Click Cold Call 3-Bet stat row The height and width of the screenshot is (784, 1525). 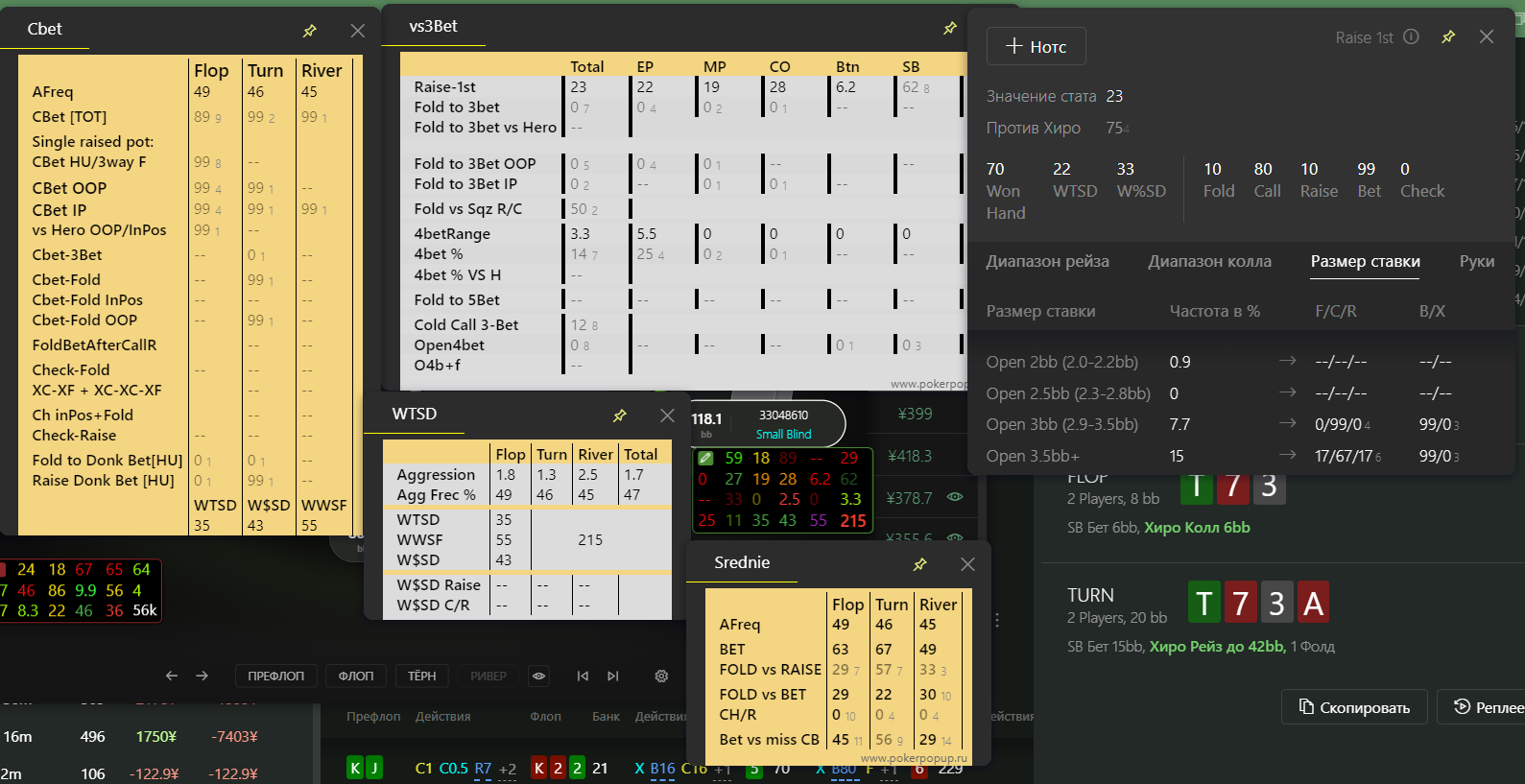point(679,324)
